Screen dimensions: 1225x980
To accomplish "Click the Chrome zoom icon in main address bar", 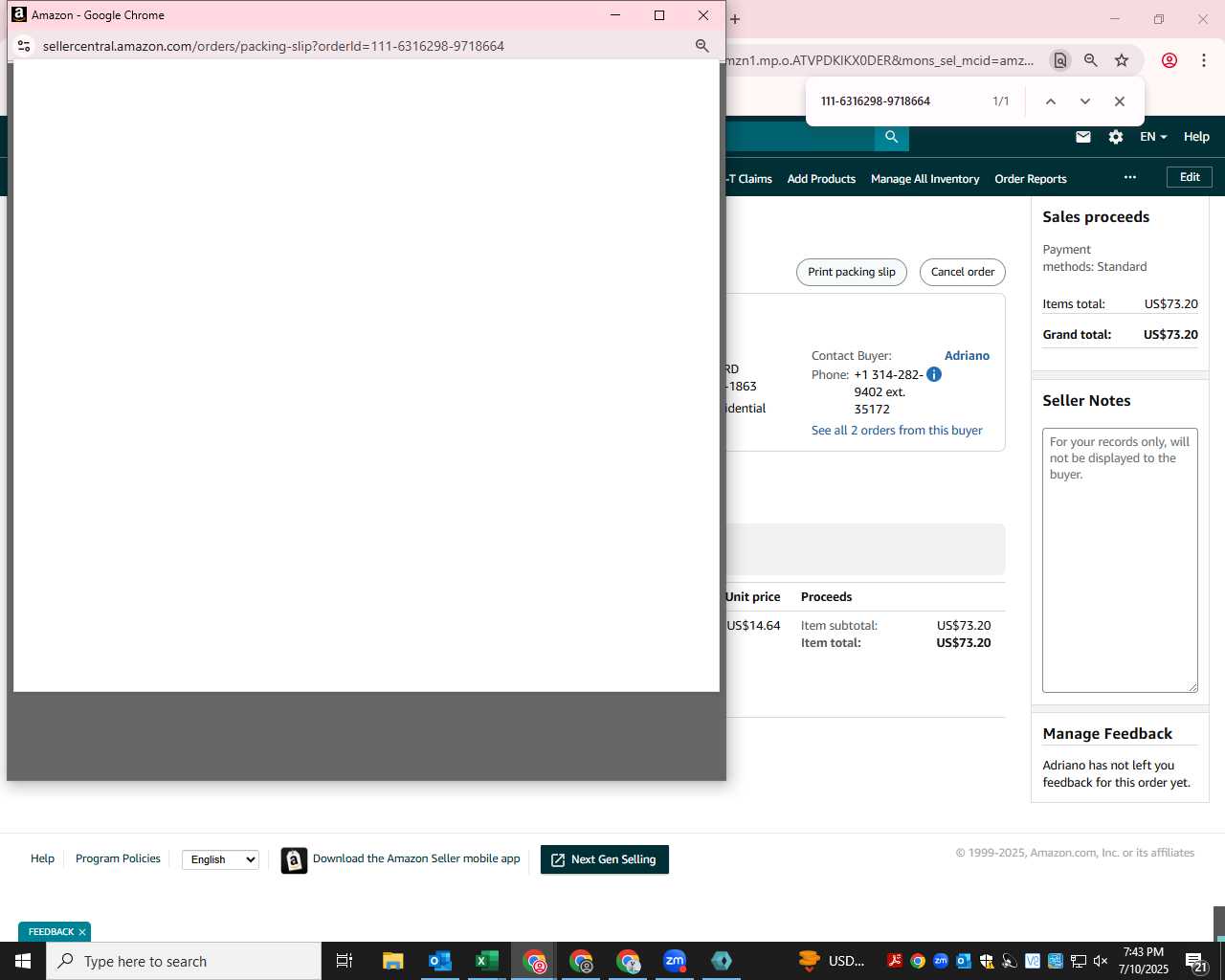I will (1090, 60).
